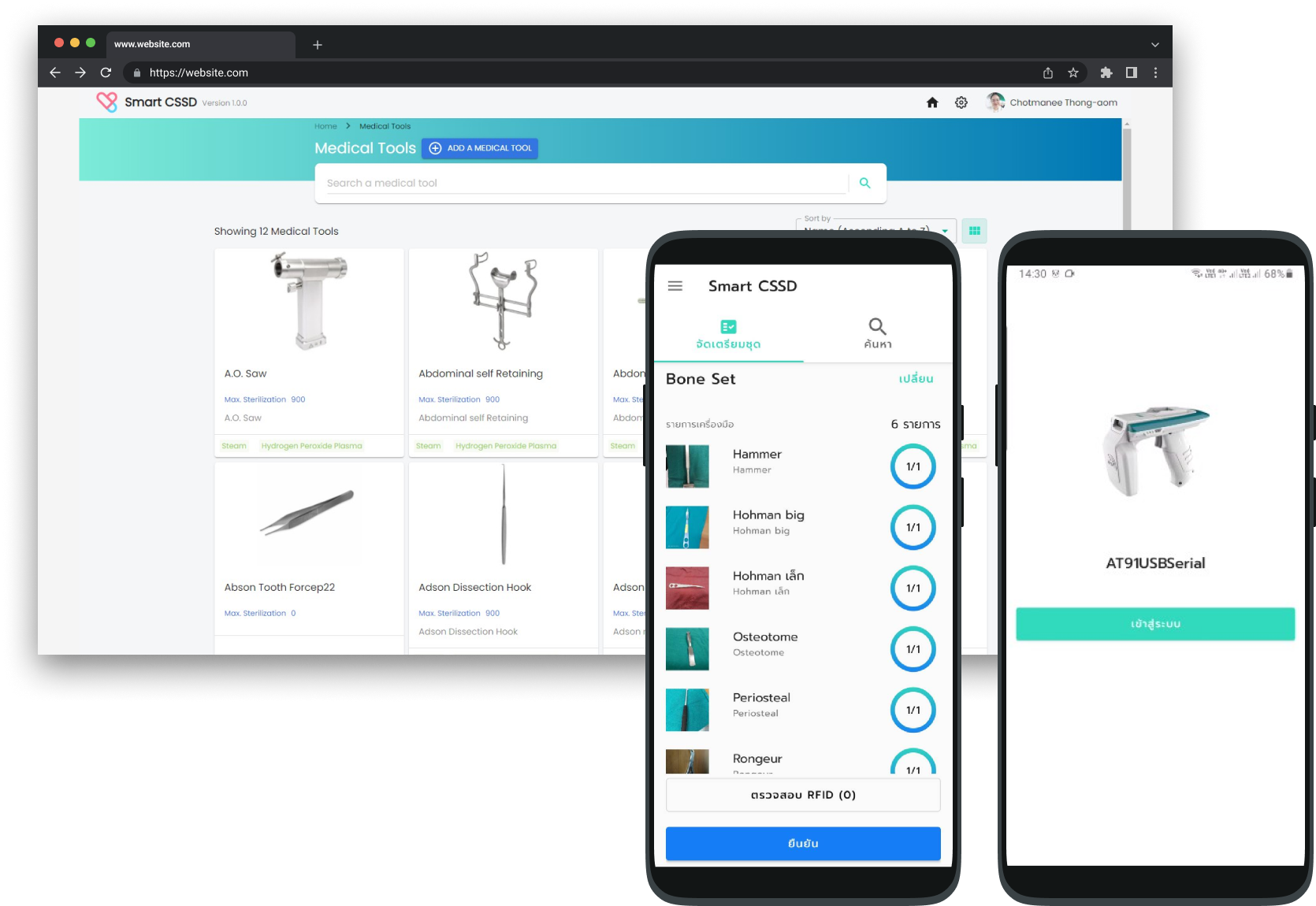Screen dimensions: 1316x906
Task: Click Add a Medical Tool button
Action: (480, 148)
